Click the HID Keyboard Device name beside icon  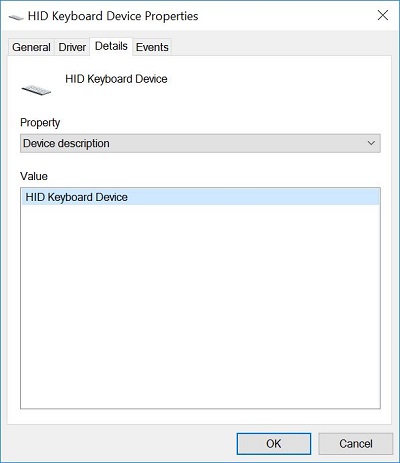[x=116, y=79]
